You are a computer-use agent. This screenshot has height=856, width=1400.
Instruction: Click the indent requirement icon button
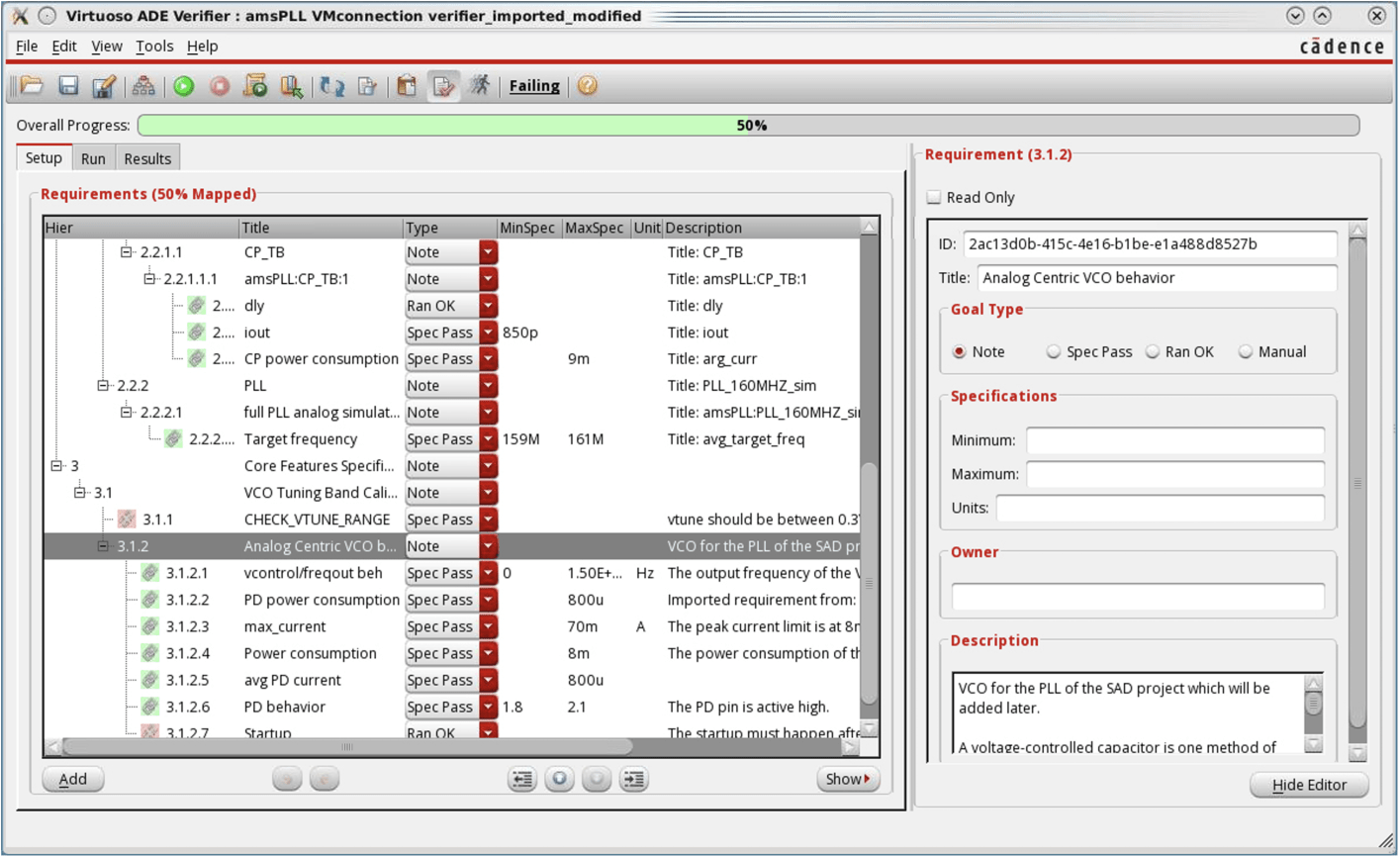pyautogui.click(x=634, y=780)
